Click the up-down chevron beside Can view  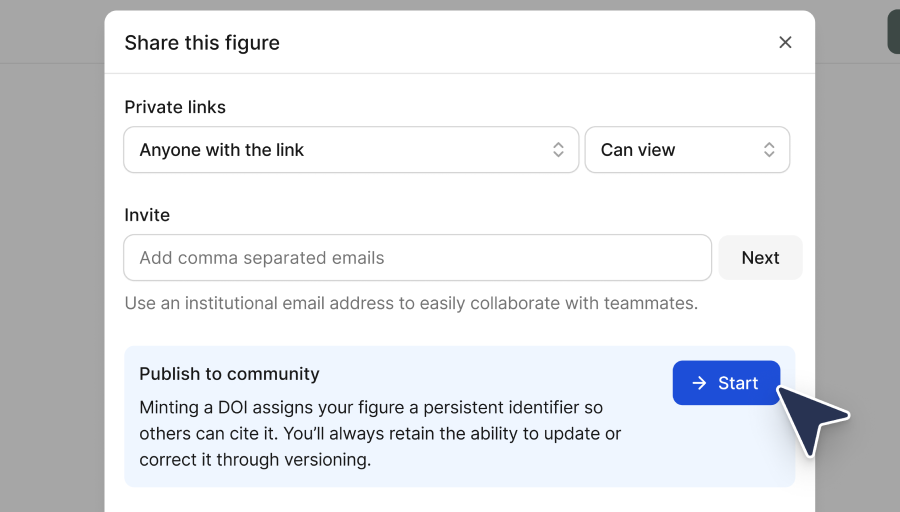click(x=769, y=150)
